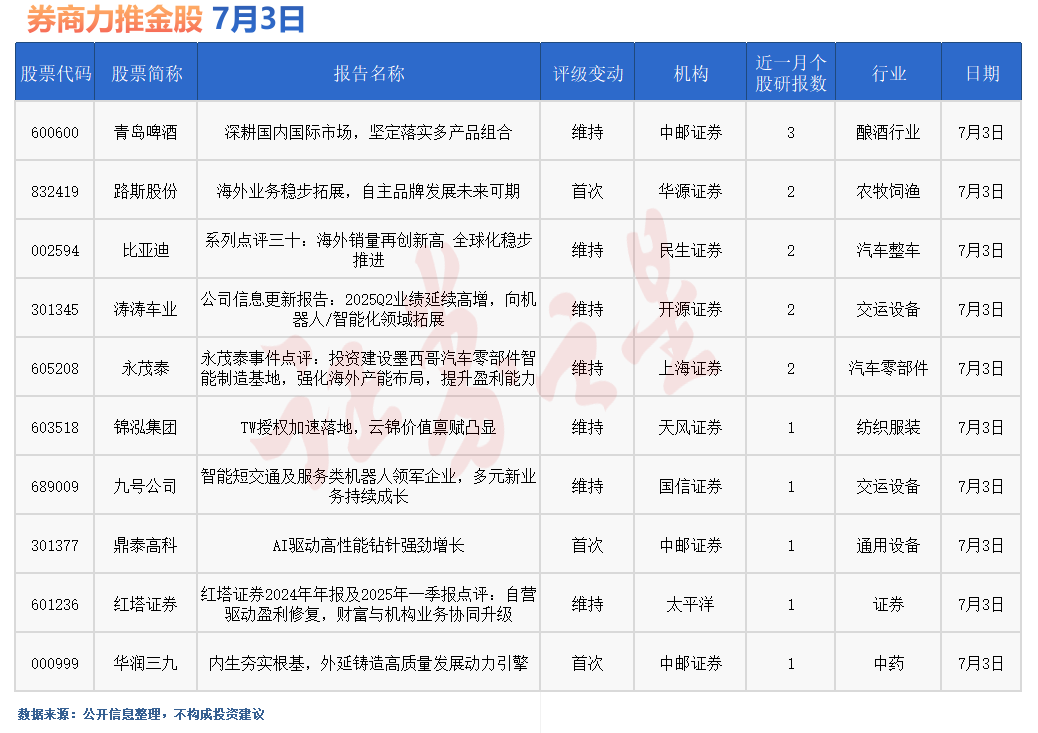
Task: Select the stock name 鼎泰高科
Action: point(146,546)
